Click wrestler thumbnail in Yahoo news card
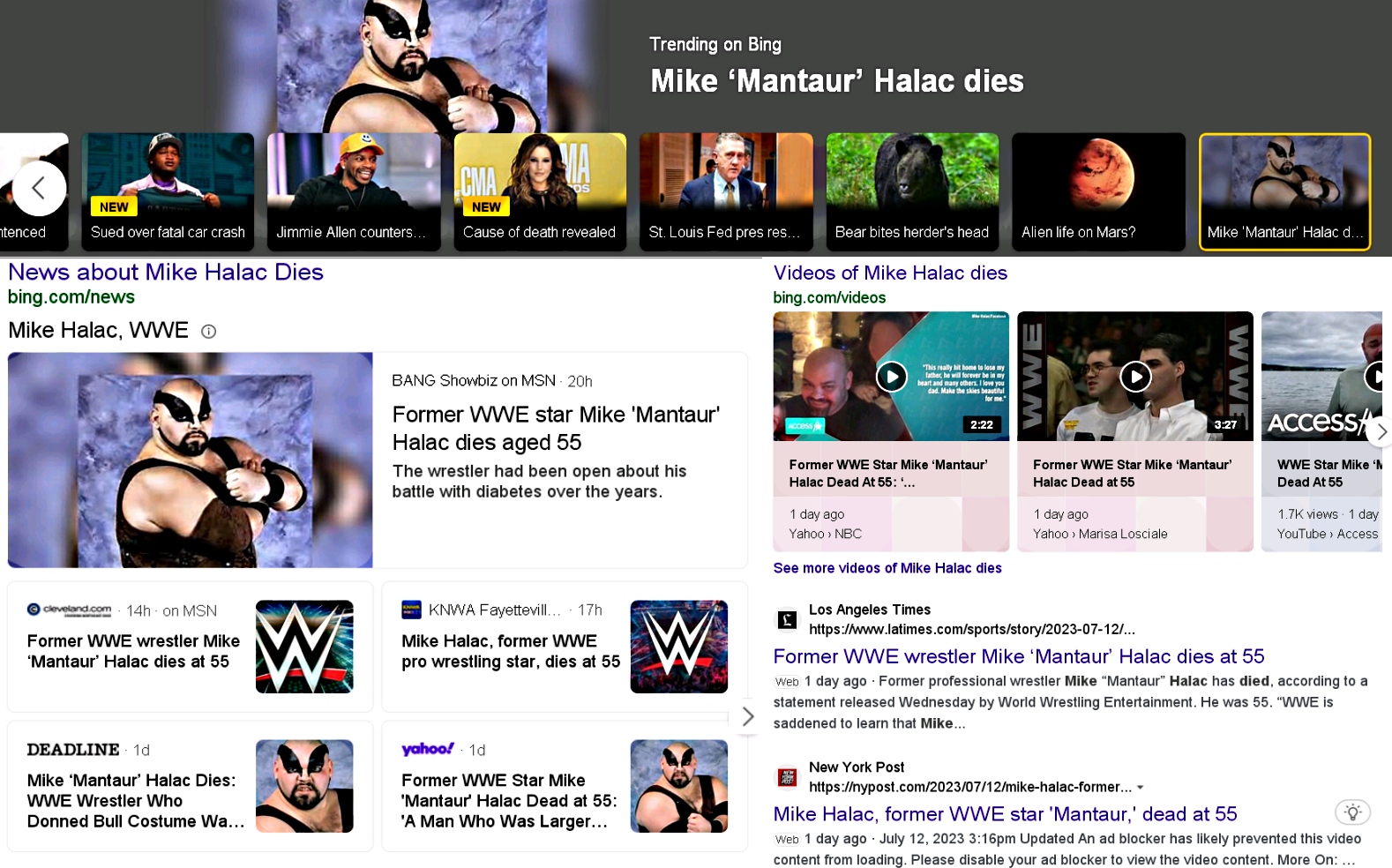Viewport: 1392px width, 868px height. (679, 786)
